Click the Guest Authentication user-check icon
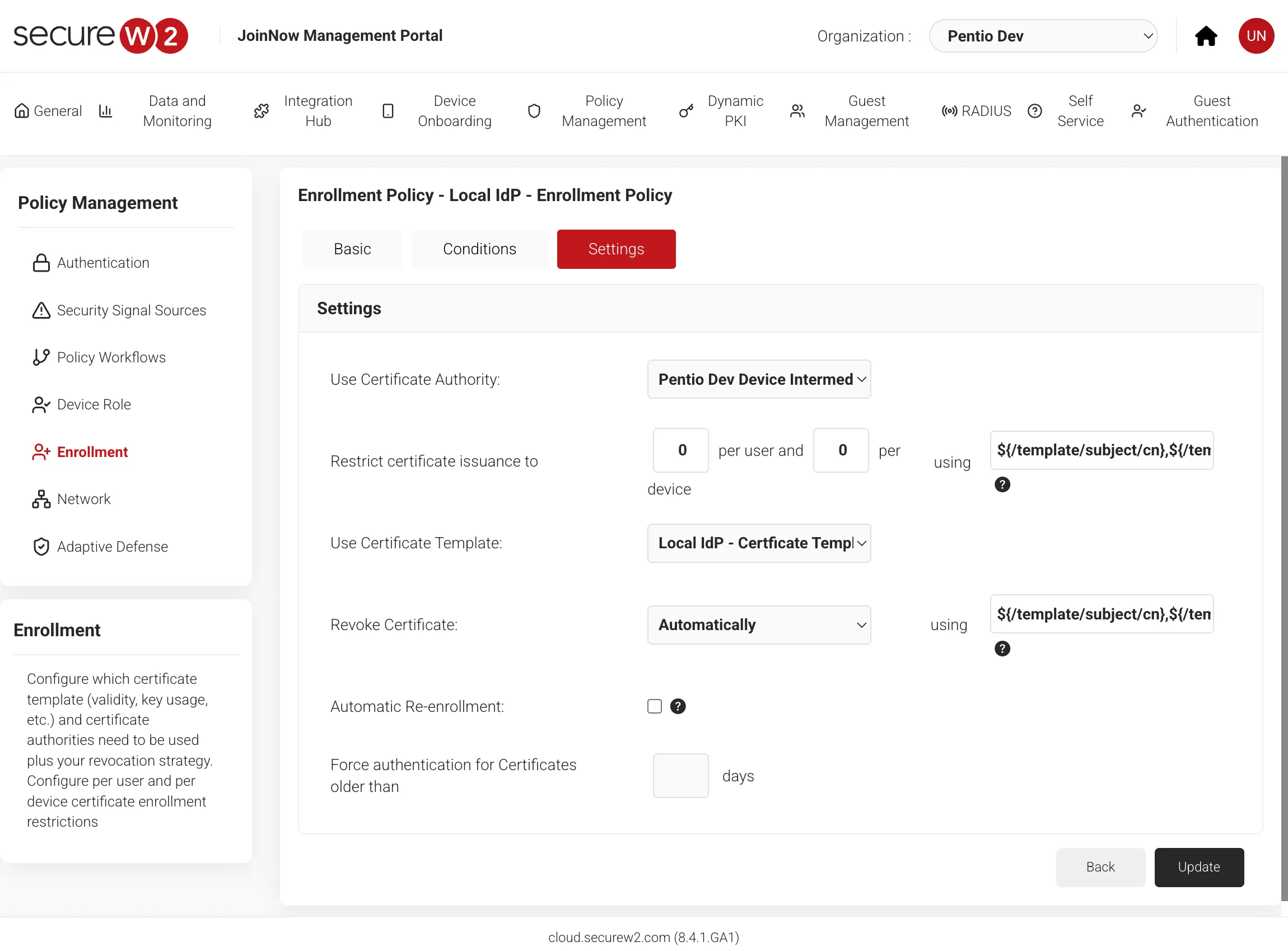This screenshot has width=1288, height=951. click(x=1138, y=110)
